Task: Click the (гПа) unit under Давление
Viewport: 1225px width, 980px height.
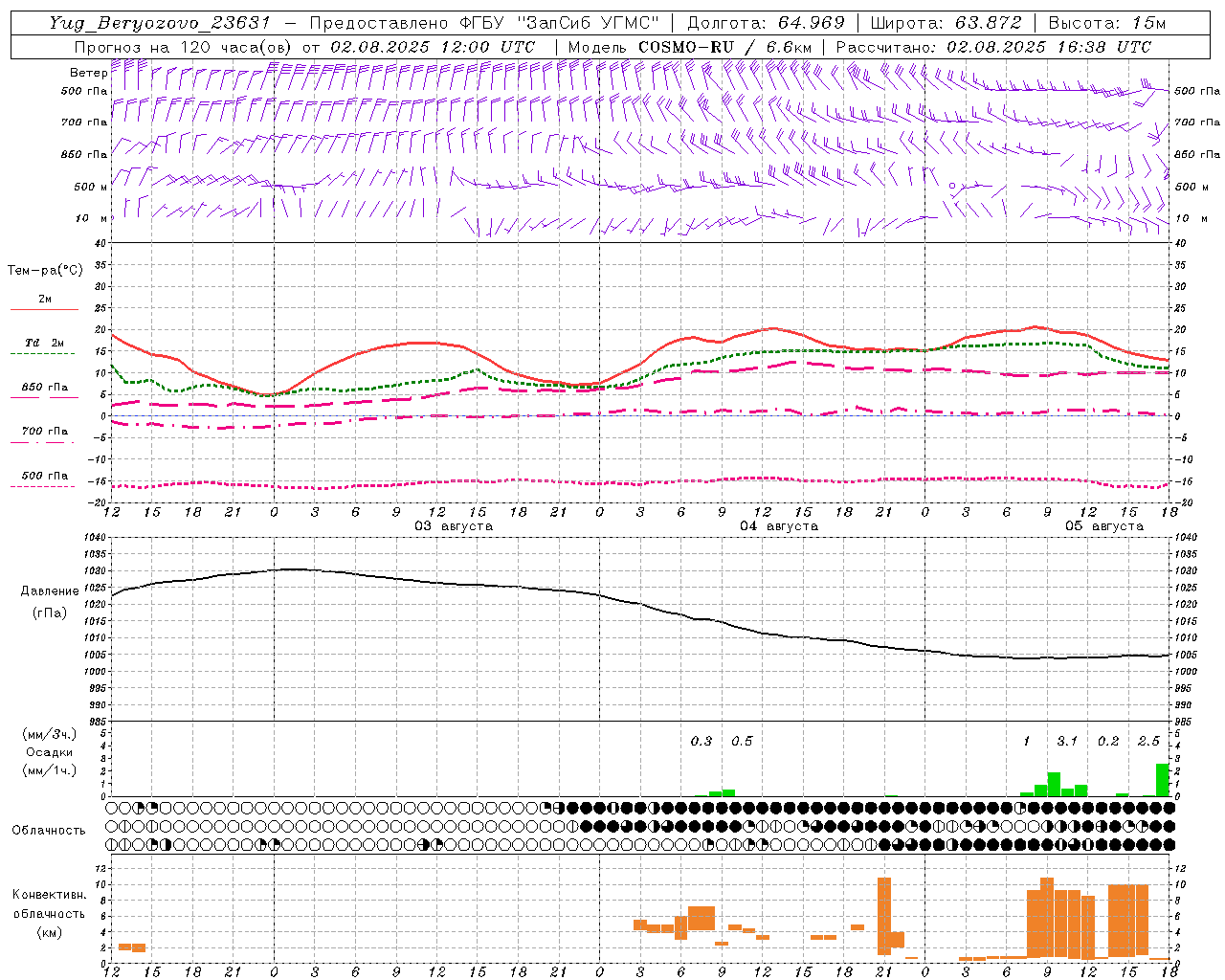Action: (x=50, y=612)
